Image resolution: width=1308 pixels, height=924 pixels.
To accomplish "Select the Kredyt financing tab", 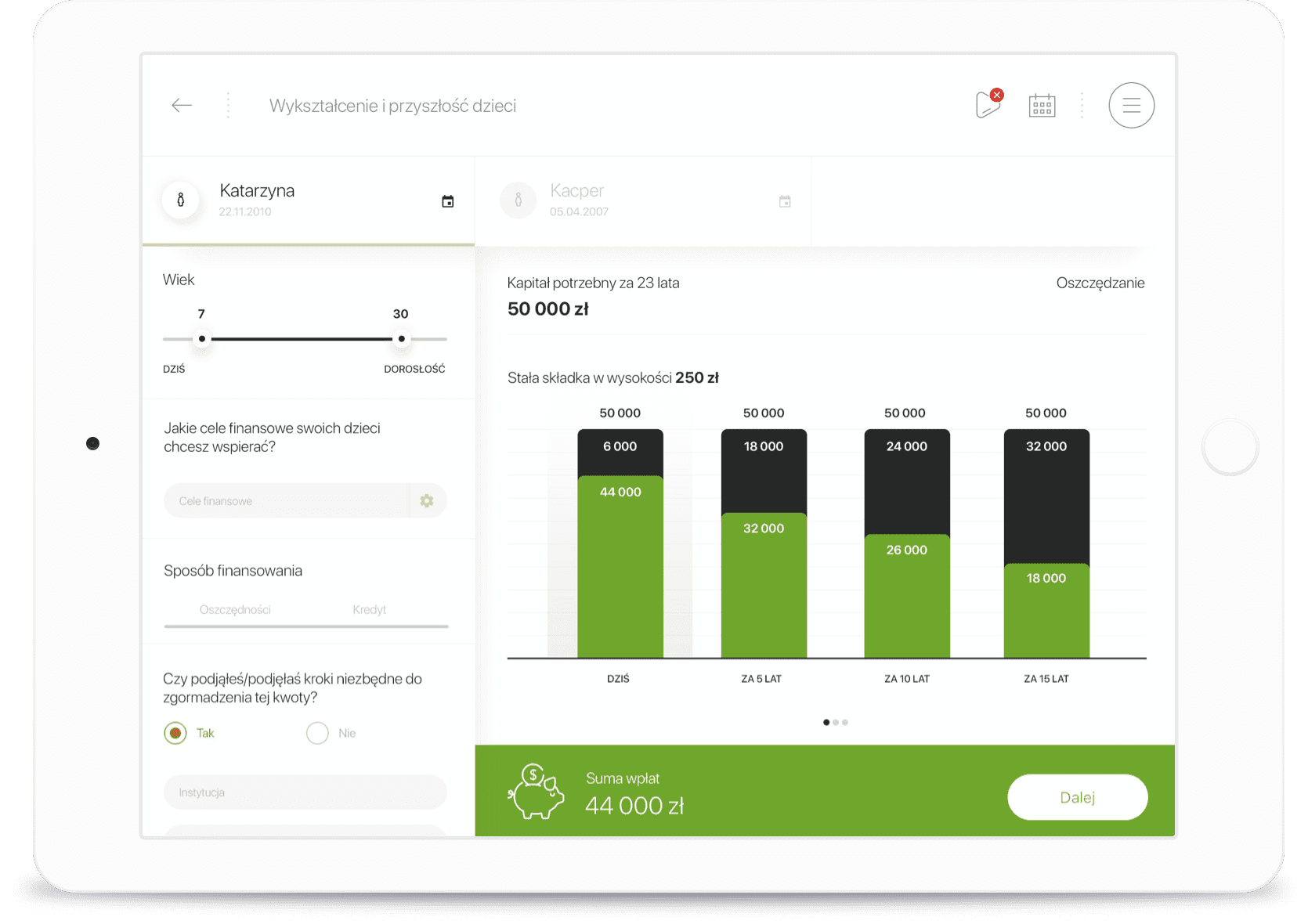I will click(369, 609).
